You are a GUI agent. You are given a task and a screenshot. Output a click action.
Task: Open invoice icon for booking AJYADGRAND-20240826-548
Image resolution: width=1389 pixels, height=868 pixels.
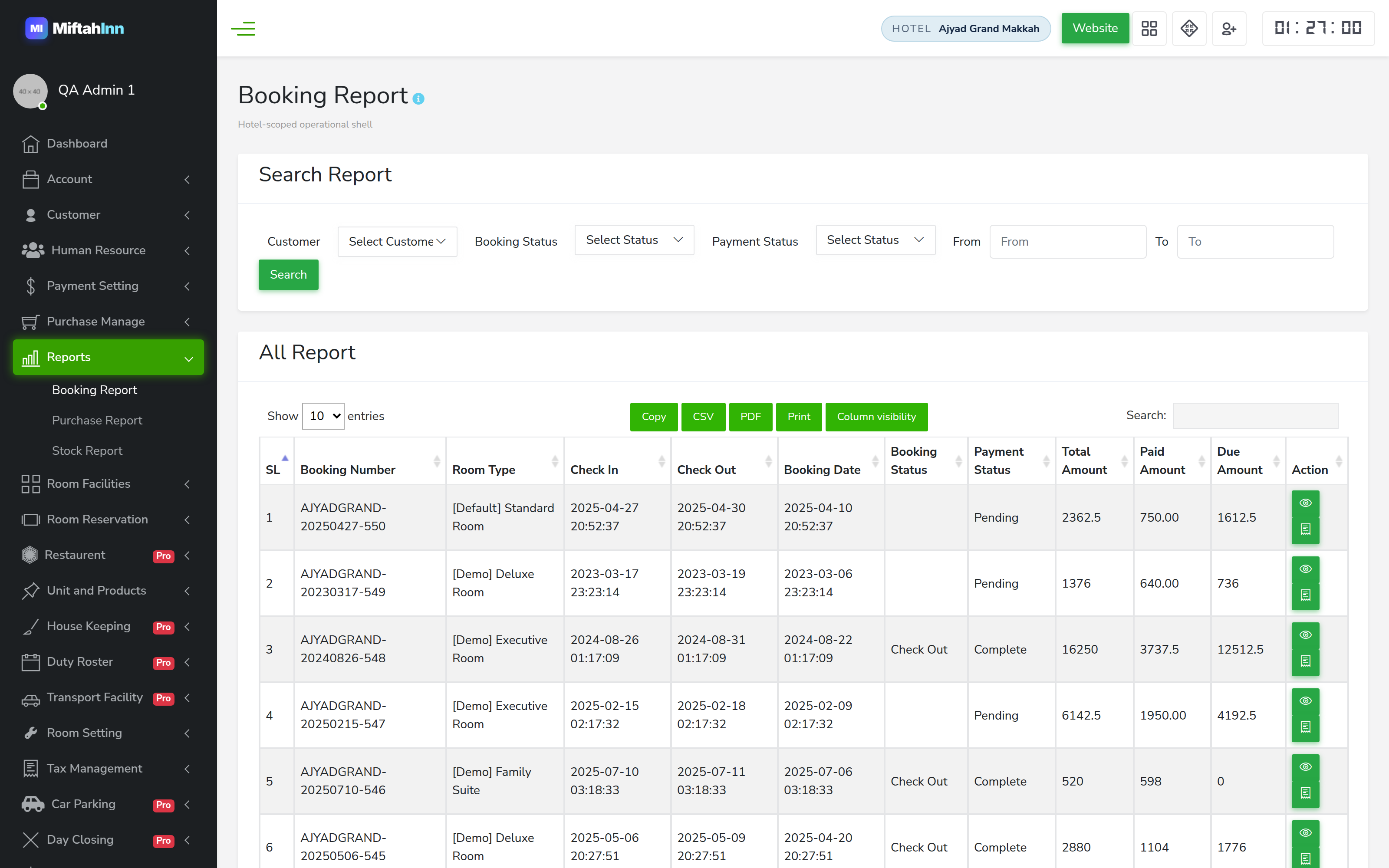pos(1305,661)
